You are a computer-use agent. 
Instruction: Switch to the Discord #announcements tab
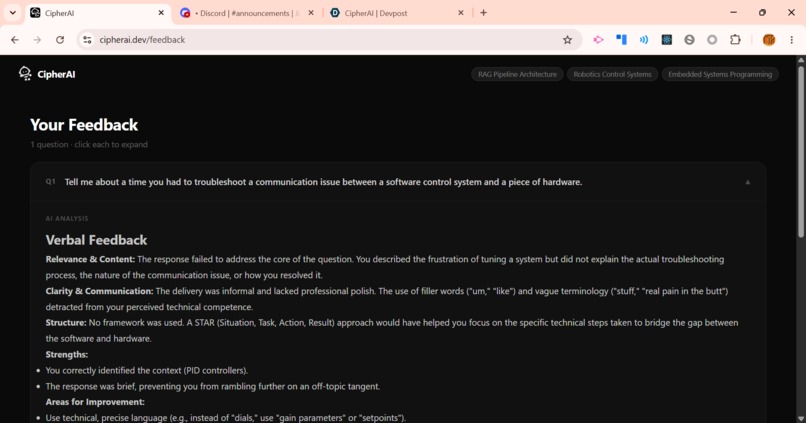(x=247, y=13)
